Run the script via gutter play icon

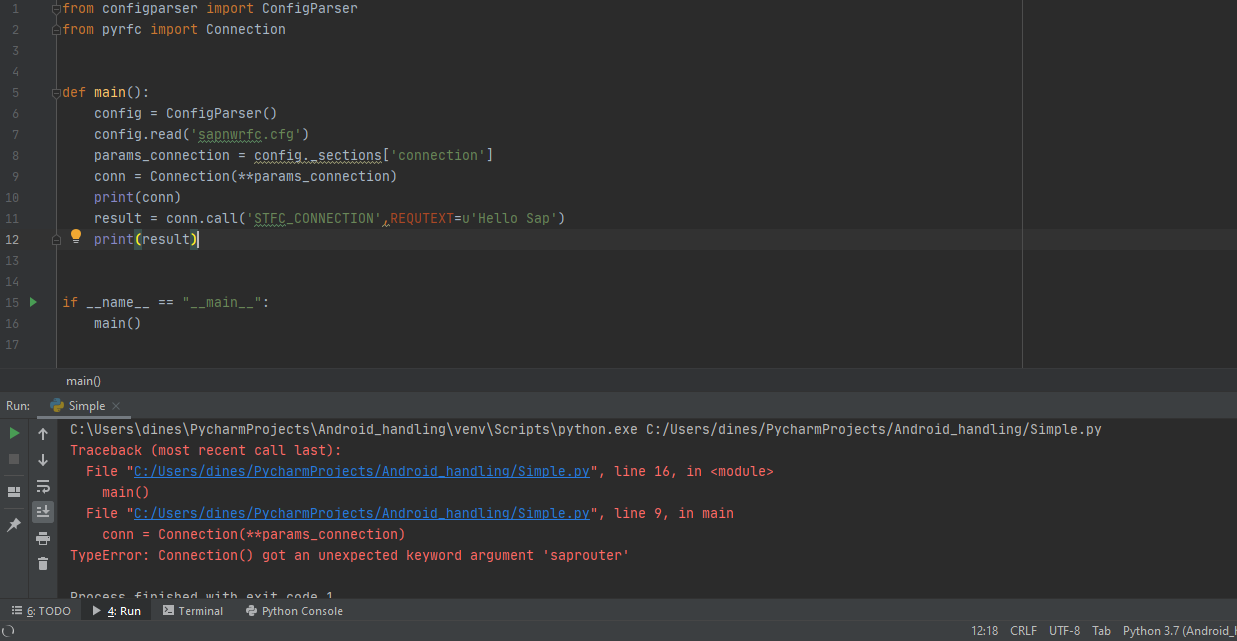[33, 301]
